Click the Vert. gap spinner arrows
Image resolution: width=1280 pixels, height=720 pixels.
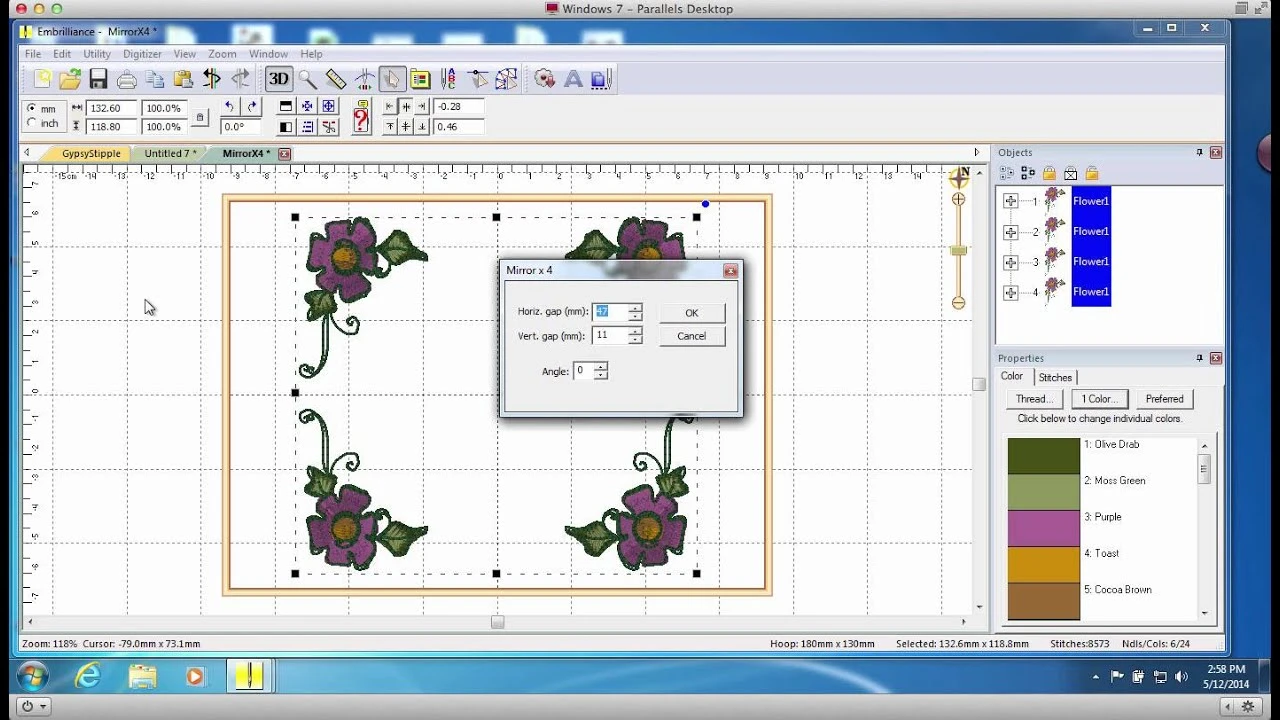635,336
